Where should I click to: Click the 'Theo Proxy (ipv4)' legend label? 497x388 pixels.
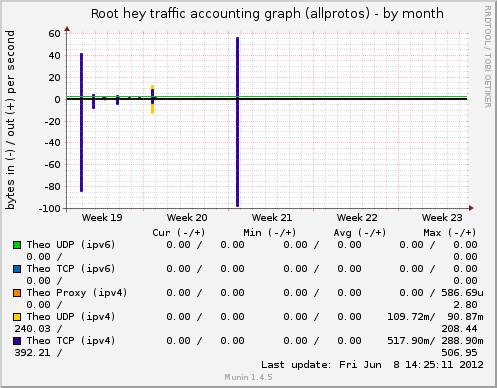coord(77,293)
